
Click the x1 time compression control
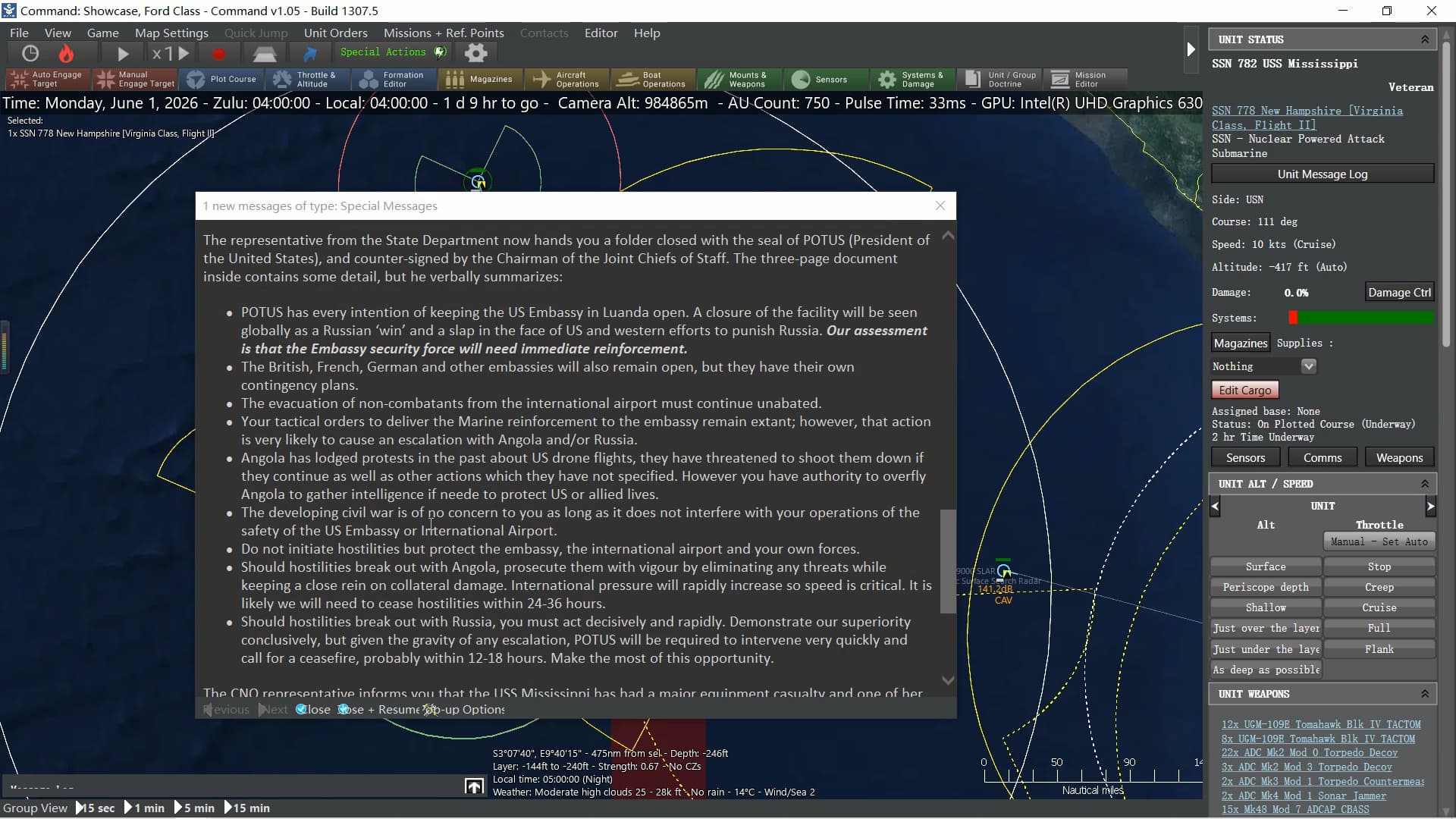click(x=170, y=53)
